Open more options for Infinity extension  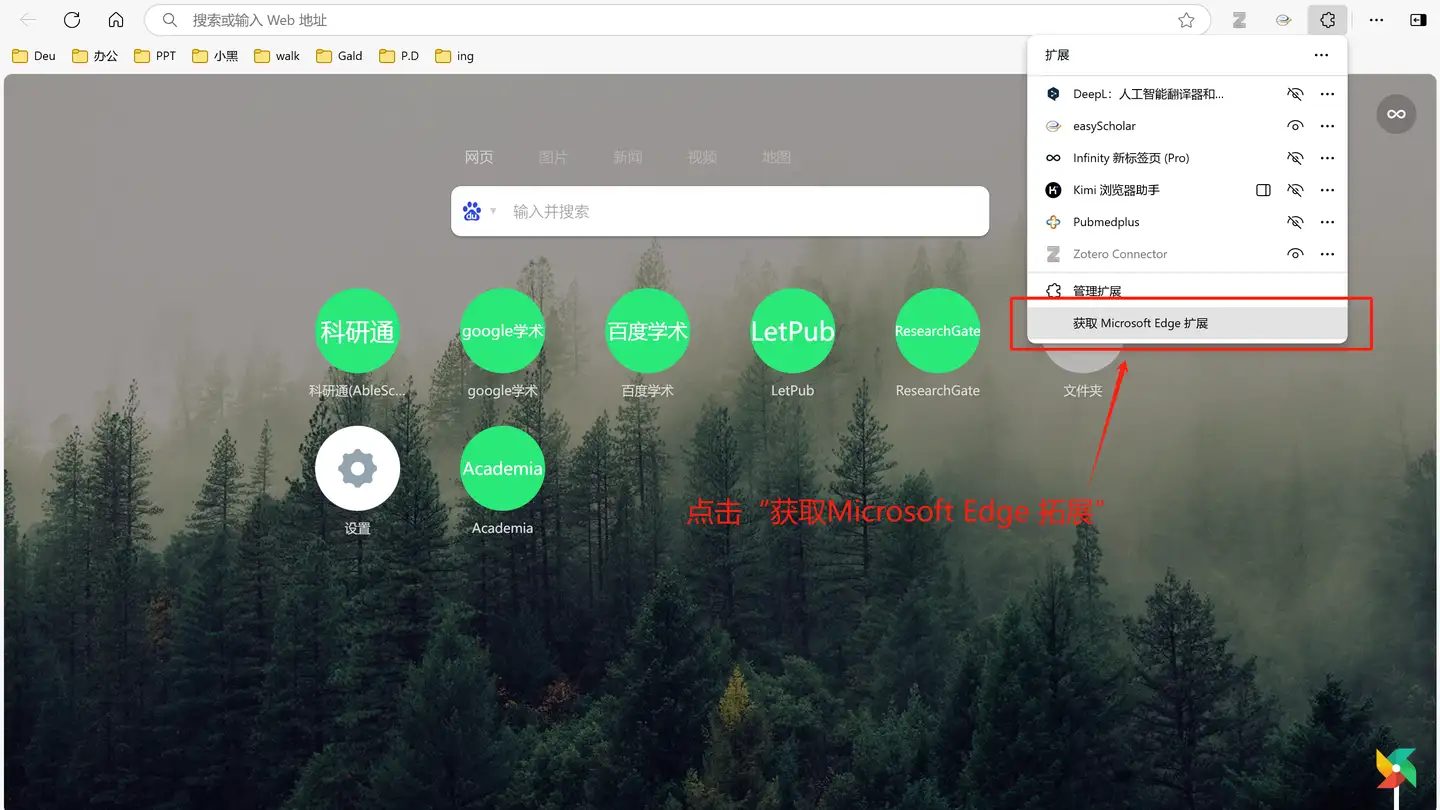point(1327,158)
